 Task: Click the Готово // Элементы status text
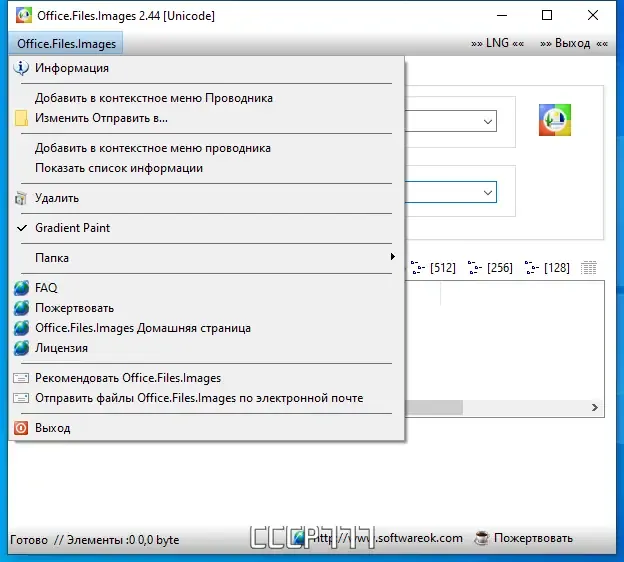[94, 540]
